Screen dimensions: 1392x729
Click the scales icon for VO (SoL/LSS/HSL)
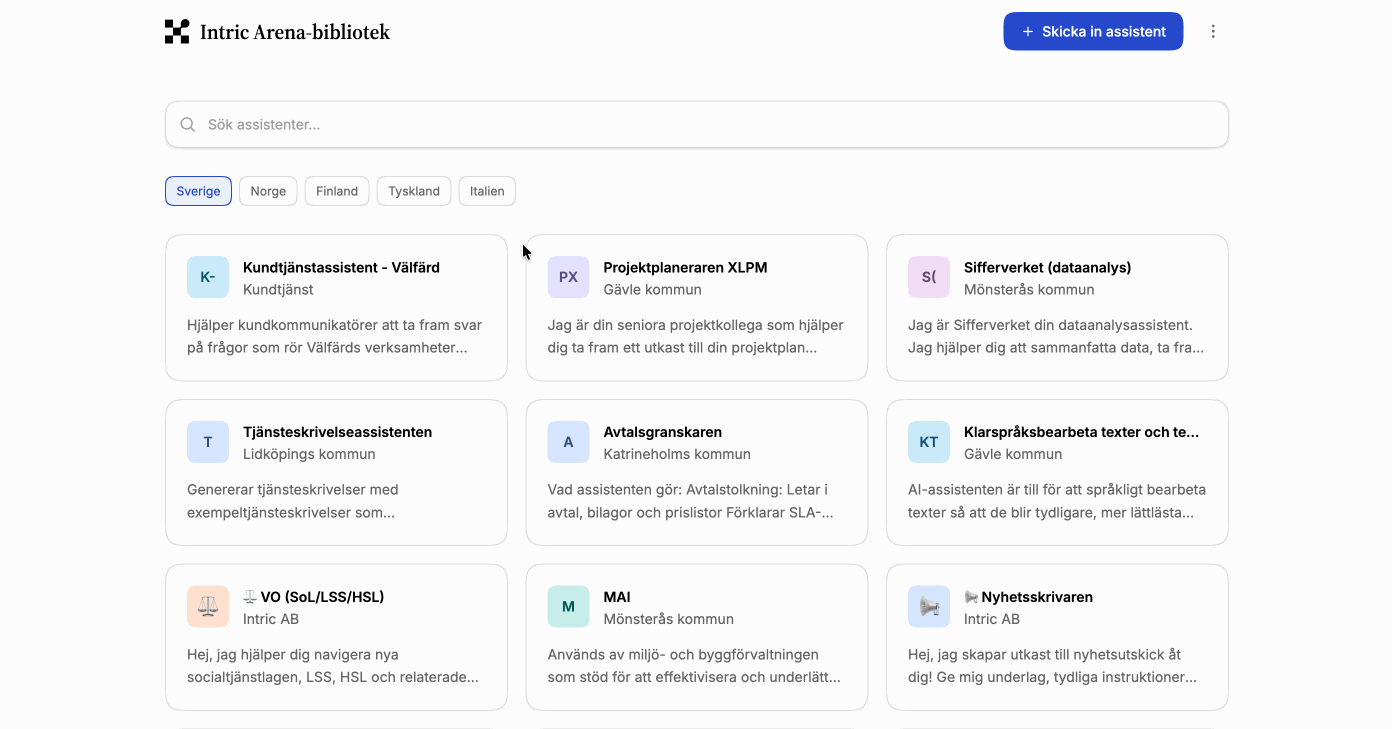208,607
